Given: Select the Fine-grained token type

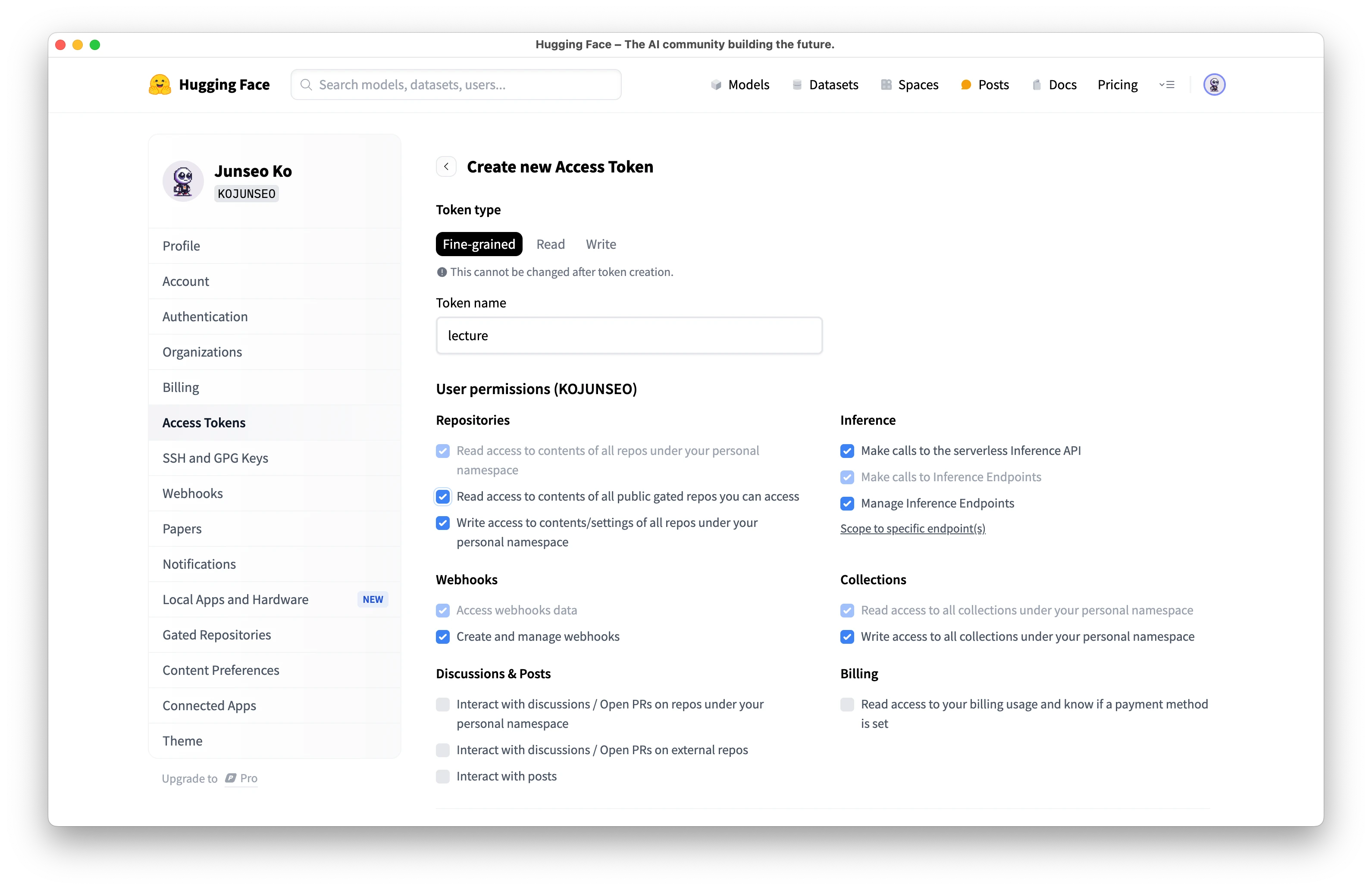Looking at the screenshot, I should [479, 244].
